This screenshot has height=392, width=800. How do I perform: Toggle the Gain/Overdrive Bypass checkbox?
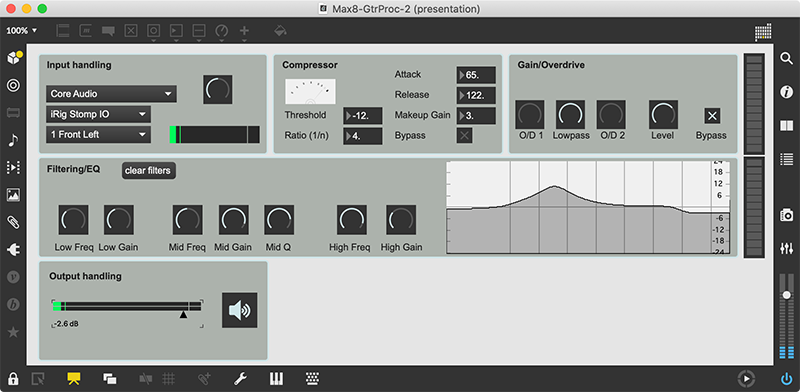coord(712,116)
